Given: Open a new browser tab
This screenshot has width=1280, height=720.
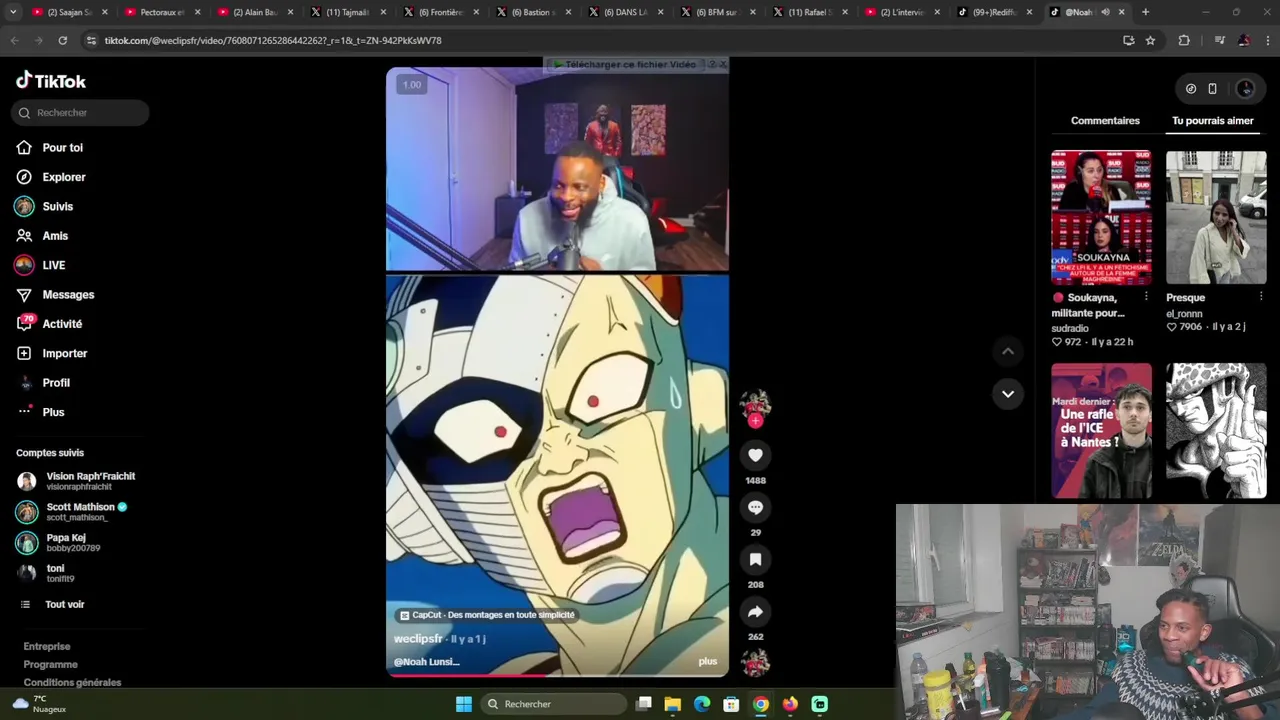Looking at the screenshot, I should [1145, 12].
